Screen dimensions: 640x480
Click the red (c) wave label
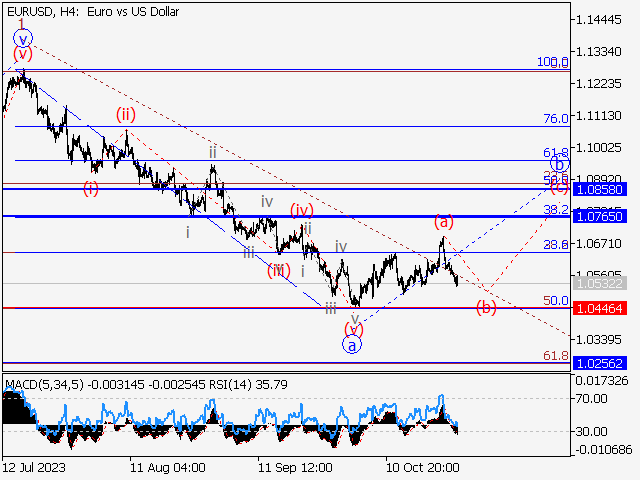(559, 187)
